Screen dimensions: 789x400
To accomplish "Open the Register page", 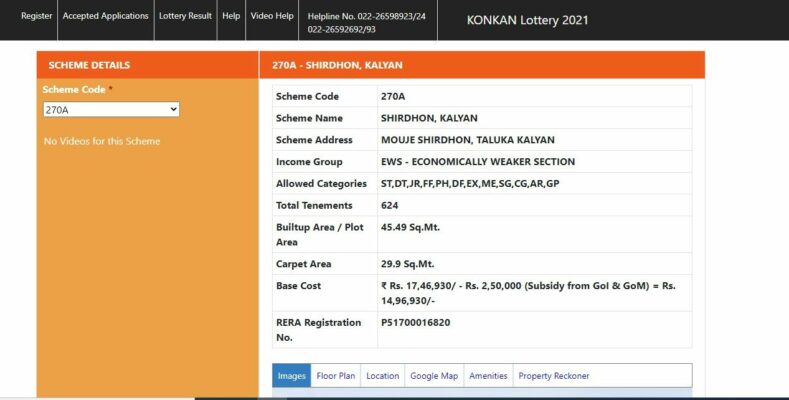I will pos(36,17).
